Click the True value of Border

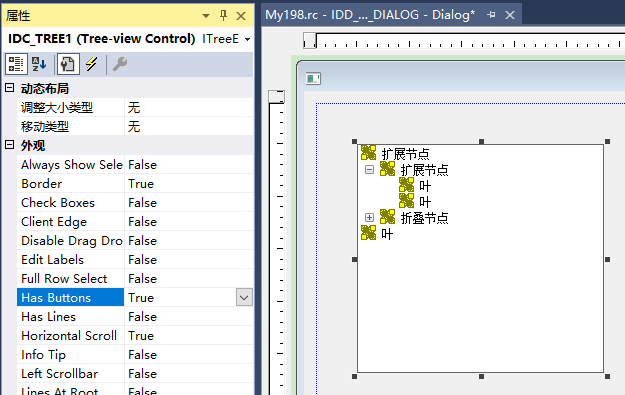[141, 183]
